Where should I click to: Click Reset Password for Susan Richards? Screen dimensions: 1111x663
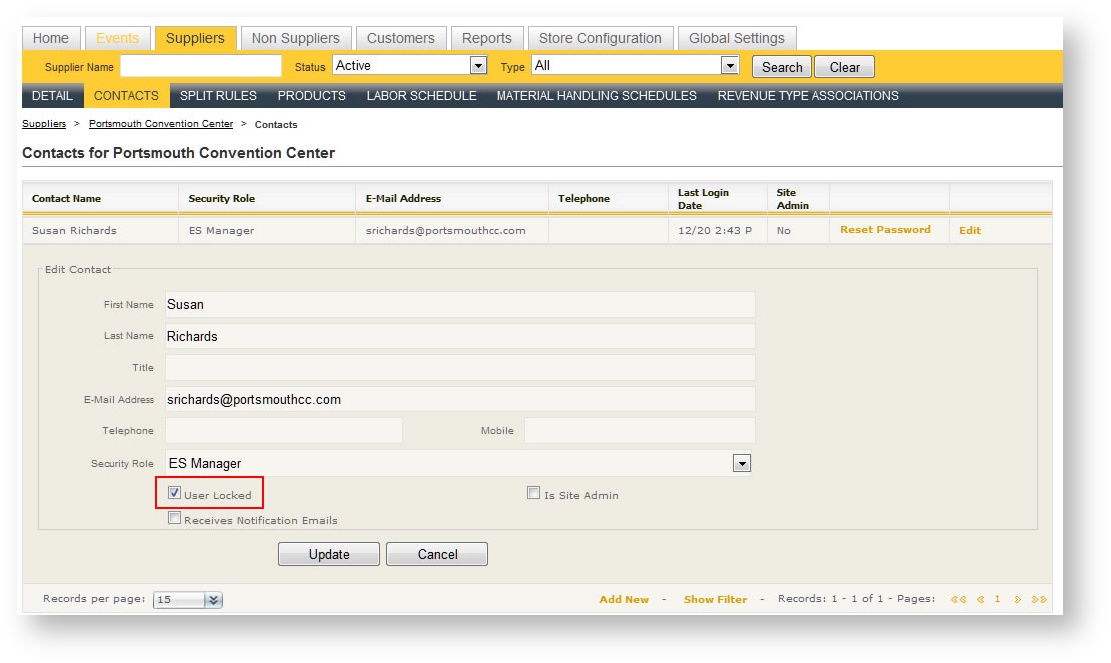[885, 230]
